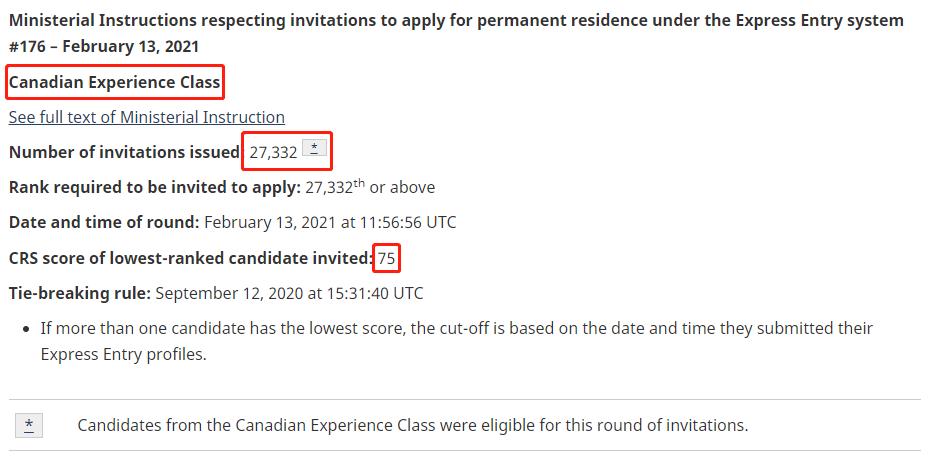Click the CRS score of lowest-ranked candidate label

[190, 258]
